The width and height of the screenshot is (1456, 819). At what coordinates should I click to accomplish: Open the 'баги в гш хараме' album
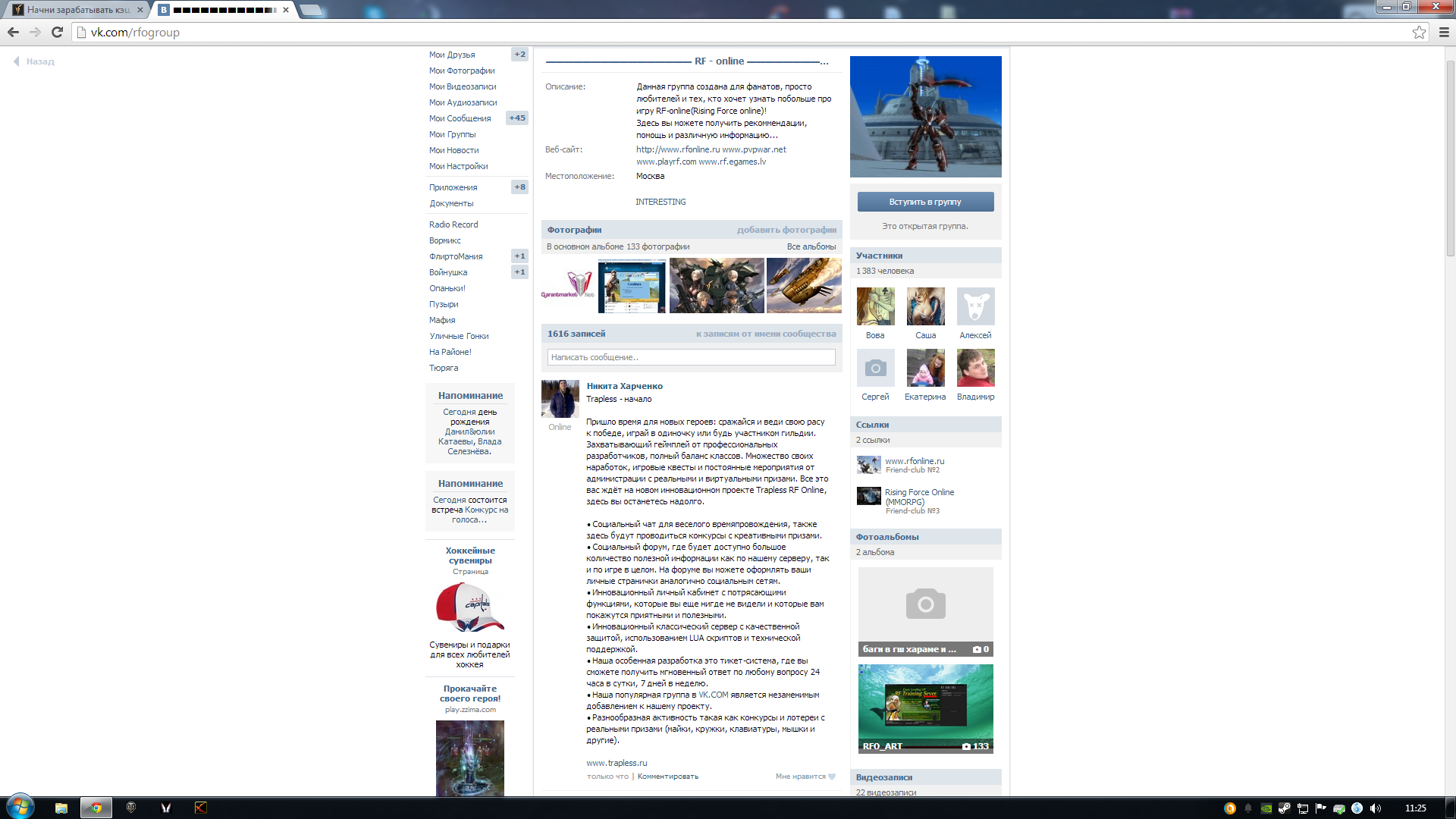click(x=925, y=612)
